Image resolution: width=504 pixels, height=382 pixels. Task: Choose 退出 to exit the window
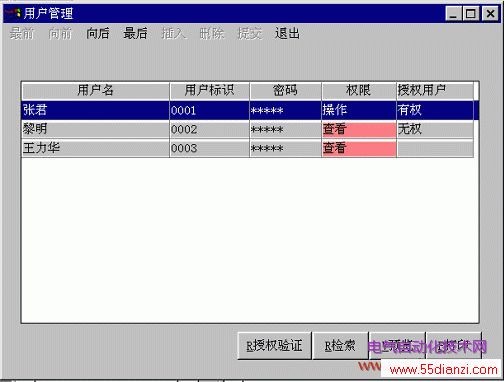pos(287,34)
